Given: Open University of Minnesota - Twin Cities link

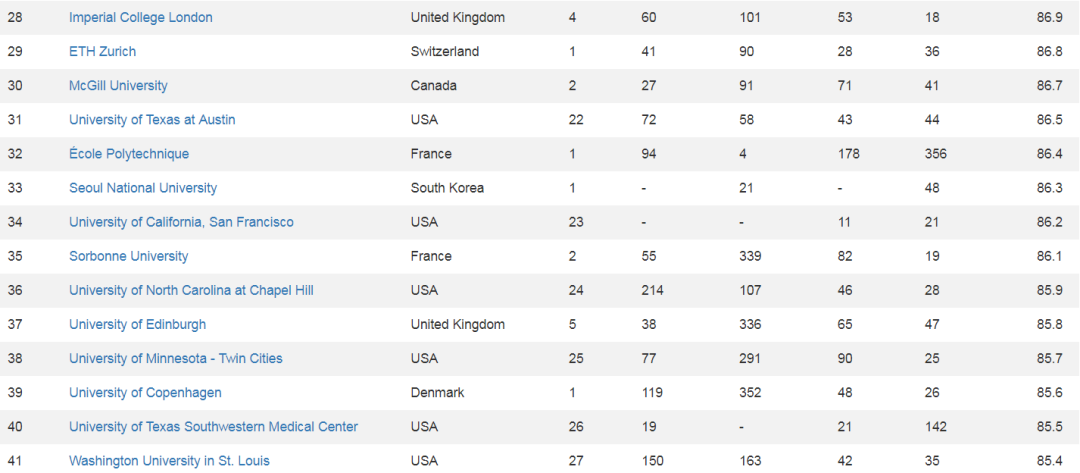Looking at the screenshot, I should pos(176,359).
